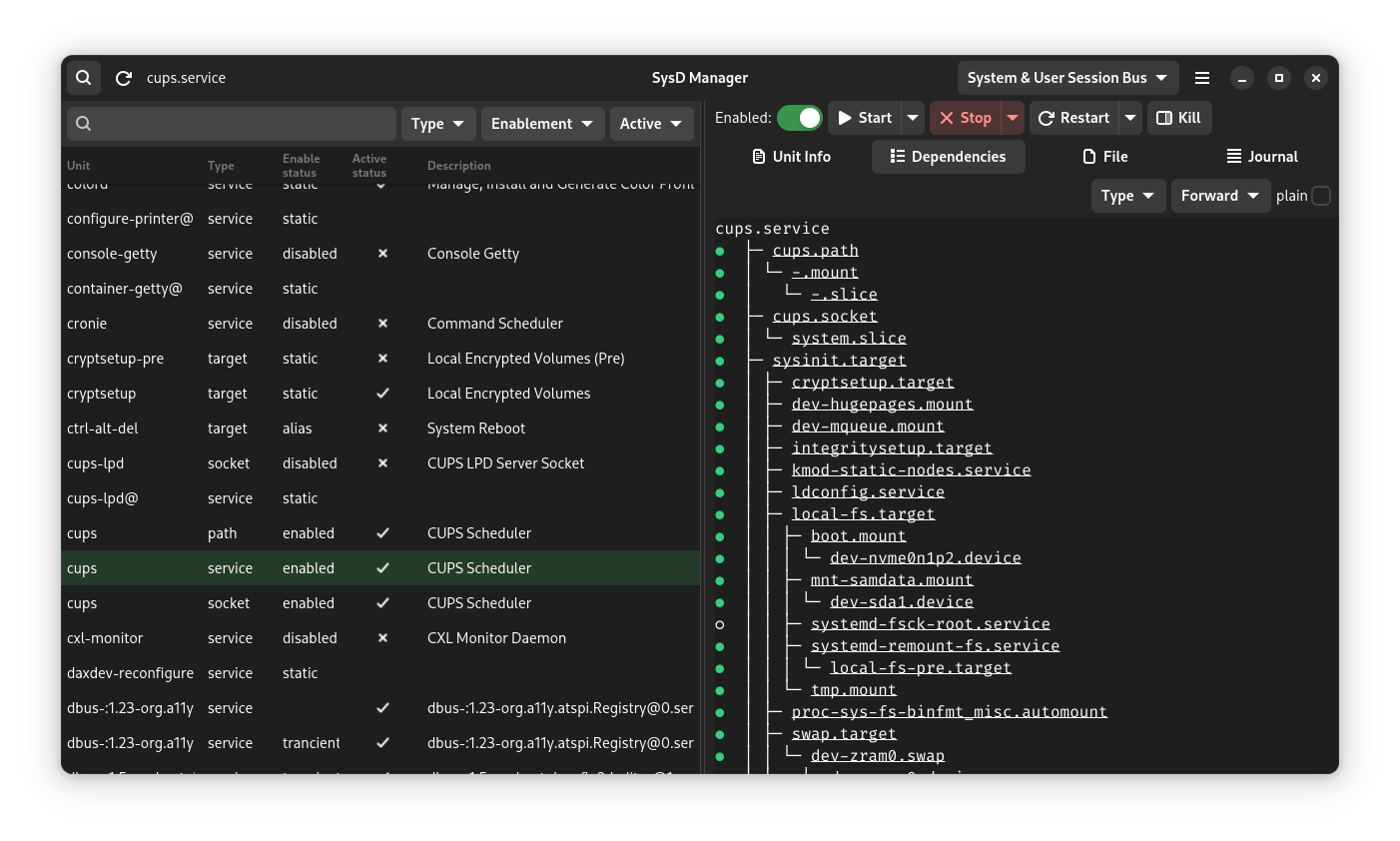
Task: Switch to the Dependencies tab
Action: 948,157
